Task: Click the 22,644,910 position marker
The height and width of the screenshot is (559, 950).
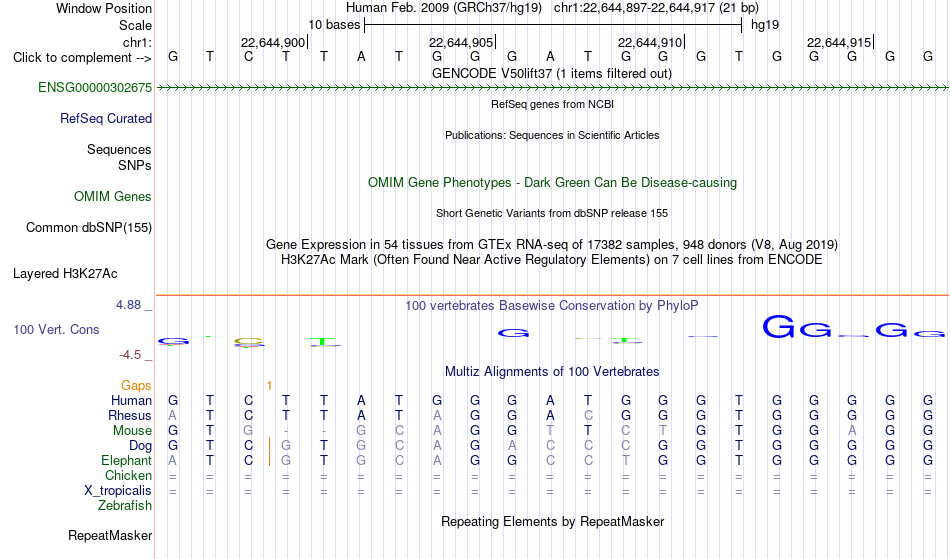Action: [650, 42]
